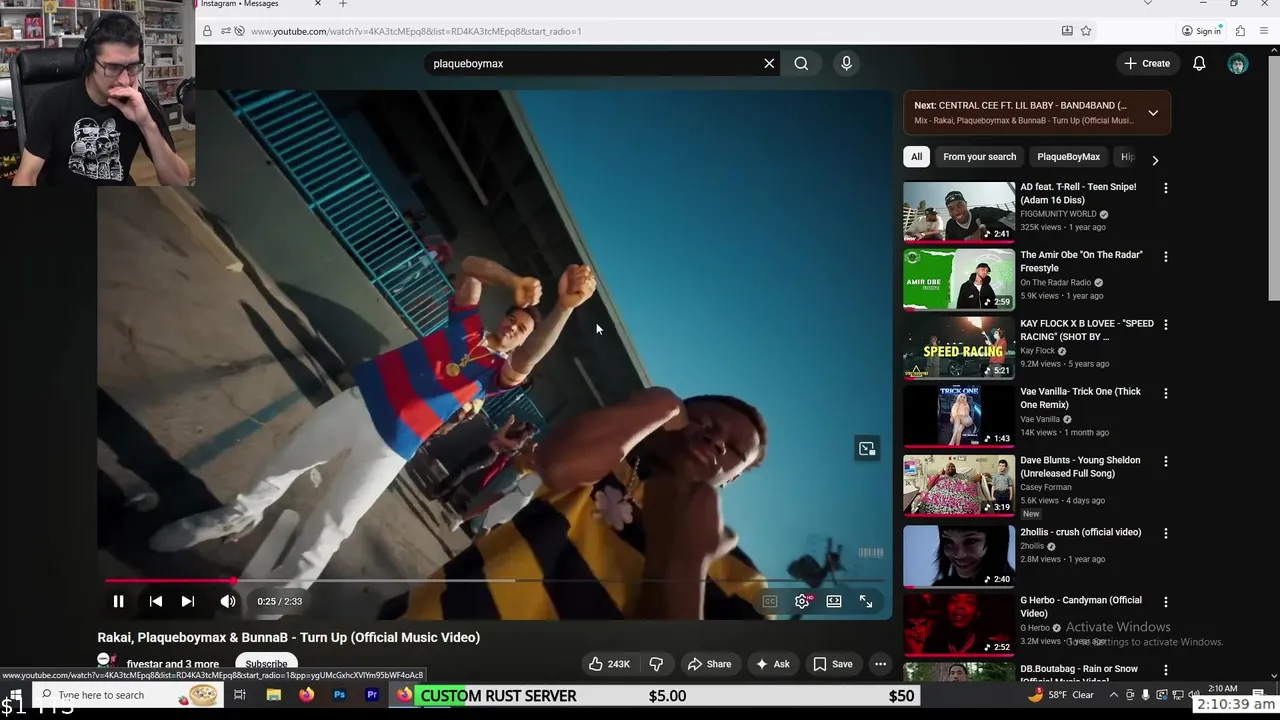Open G Herbo Candyman title link
Image resolution: width=1280 pixels, height=720 pixels.
(x=1081, y=606)
